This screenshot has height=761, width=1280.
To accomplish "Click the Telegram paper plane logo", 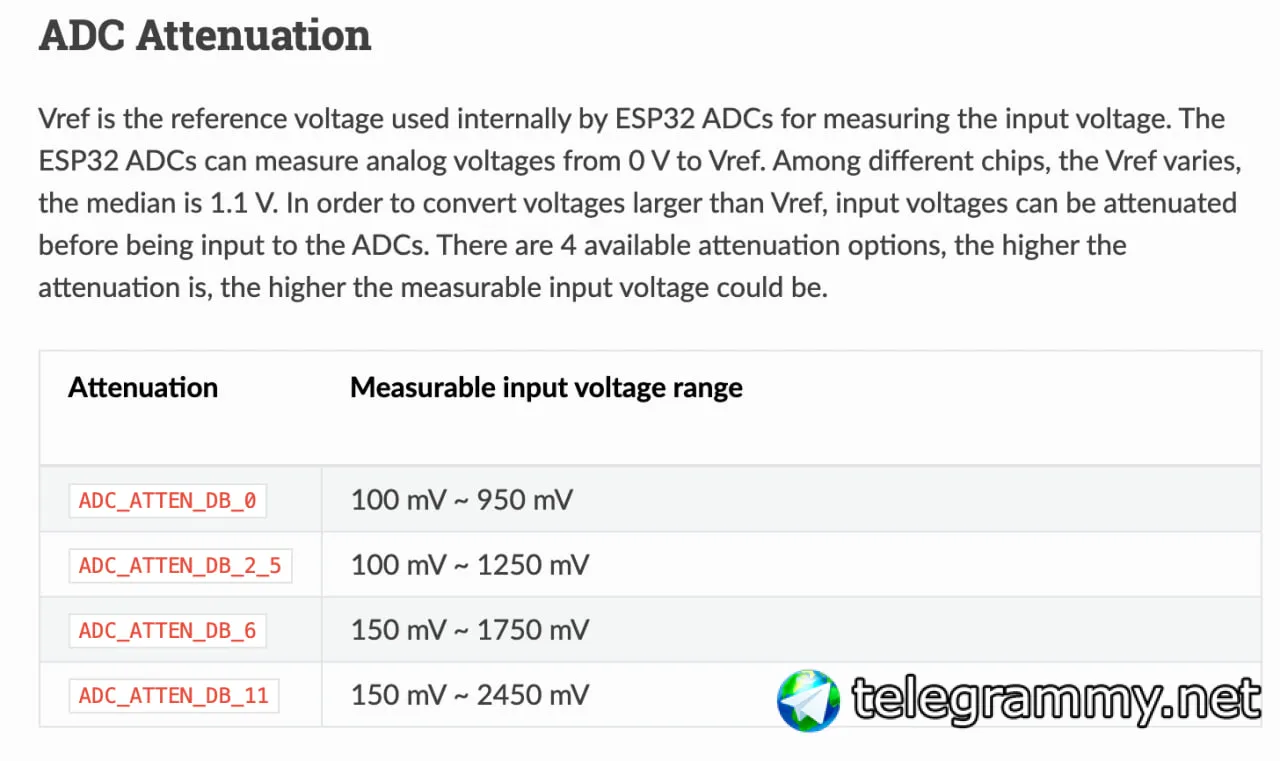I will tap(808, 700).
